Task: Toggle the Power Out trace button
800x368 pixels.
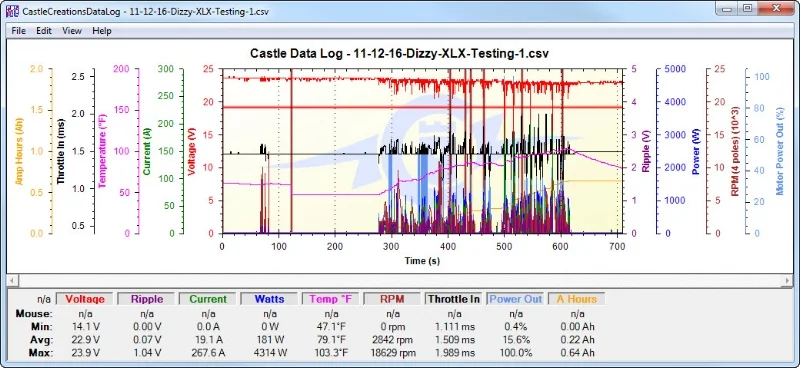Action: [515, 299]
